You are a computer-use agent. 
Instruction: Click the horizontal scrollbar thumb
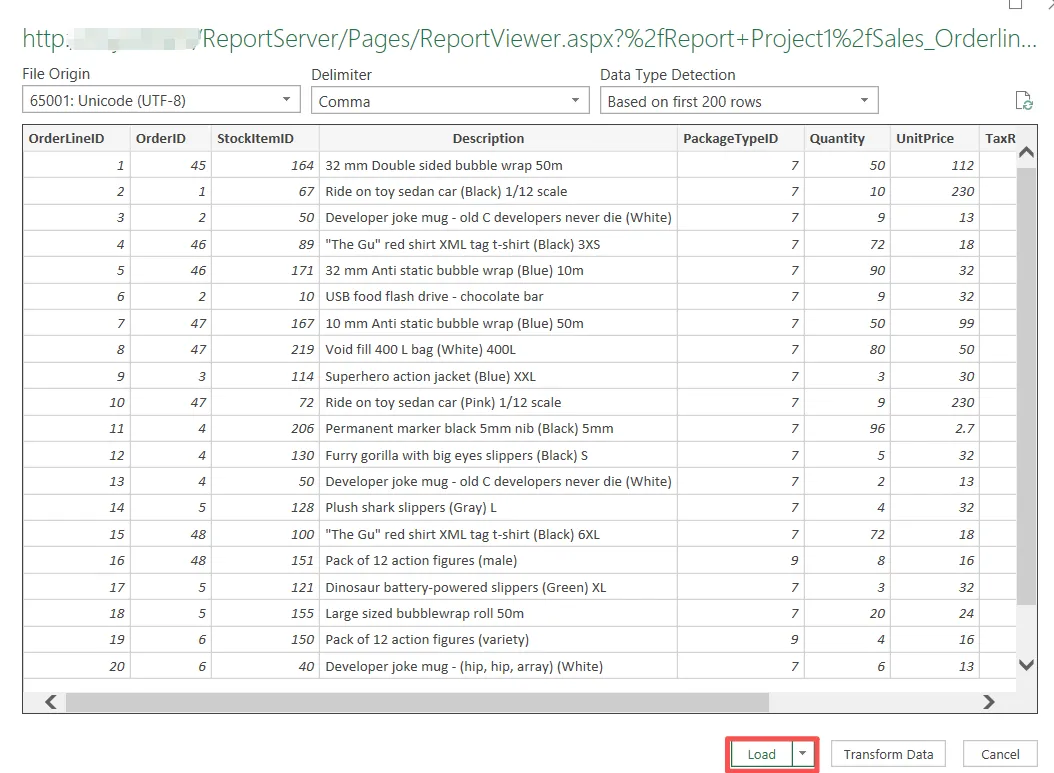click(x=417, y=702)
